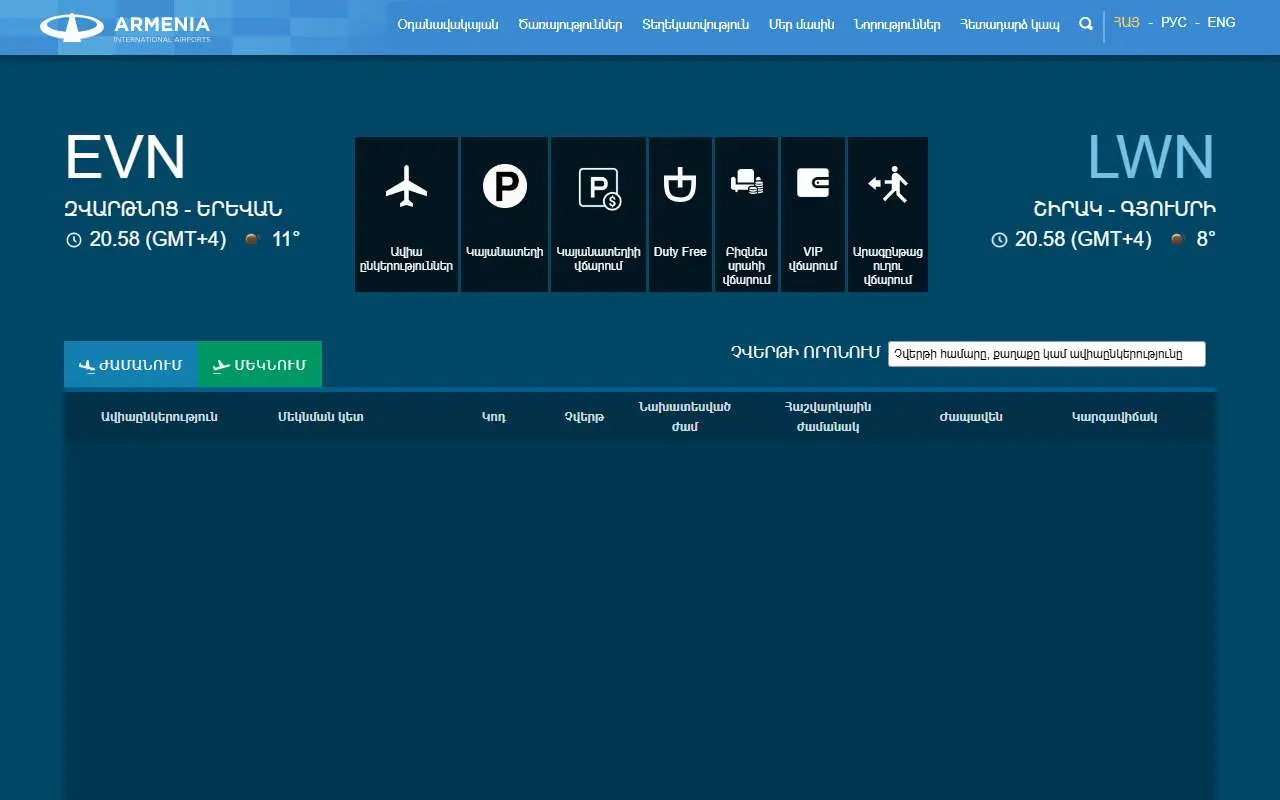Open the fast track payment tile
This screenshot has width=1280, height=800.
(x=888, y=214)
